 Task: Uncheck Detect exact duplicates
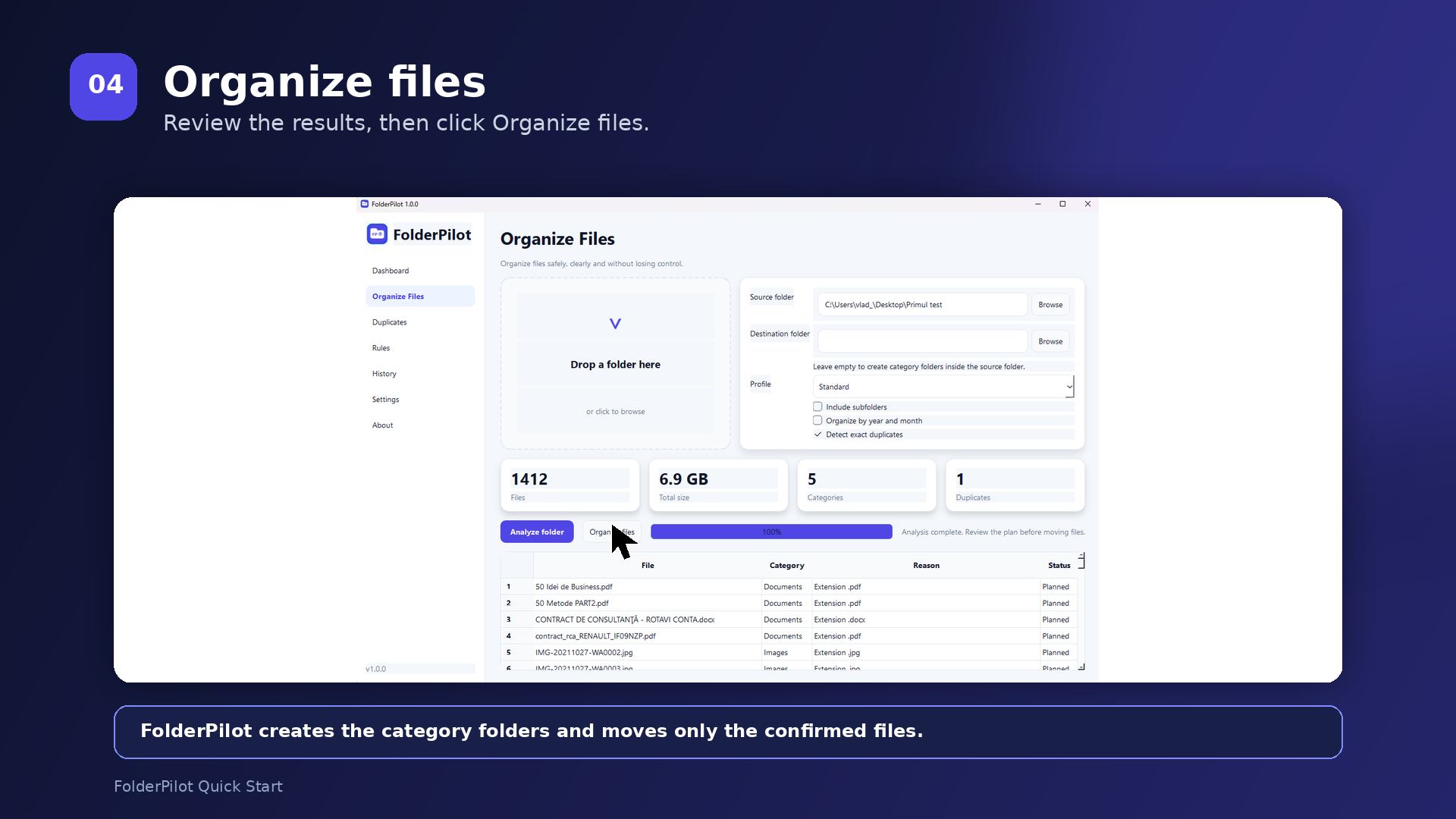[x=817, y=435]
